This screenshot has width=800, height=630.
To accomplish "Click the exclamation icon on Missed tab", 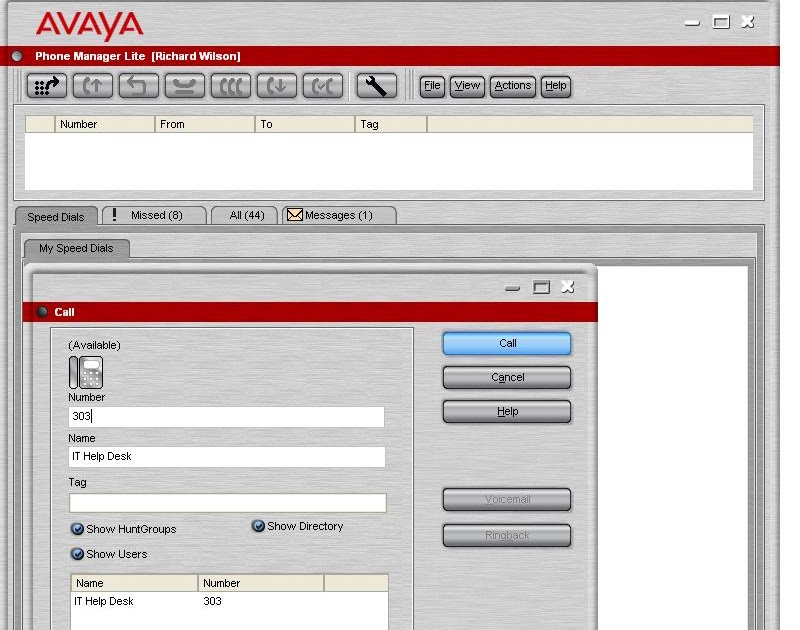I will point(114,215).
